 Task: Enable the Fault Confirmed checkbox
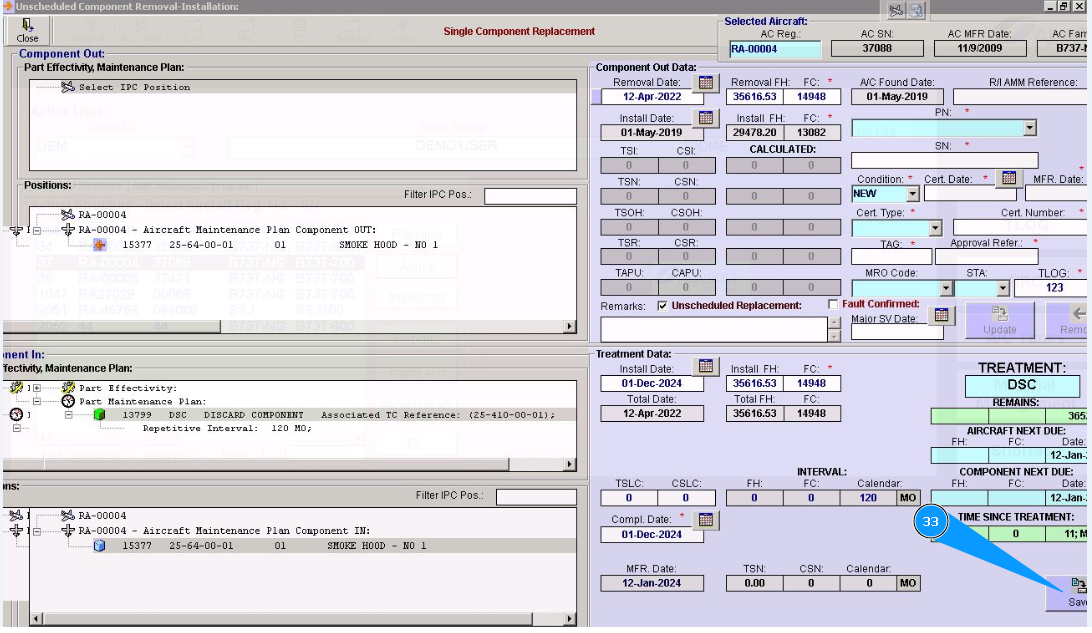[x=834, y=304]
